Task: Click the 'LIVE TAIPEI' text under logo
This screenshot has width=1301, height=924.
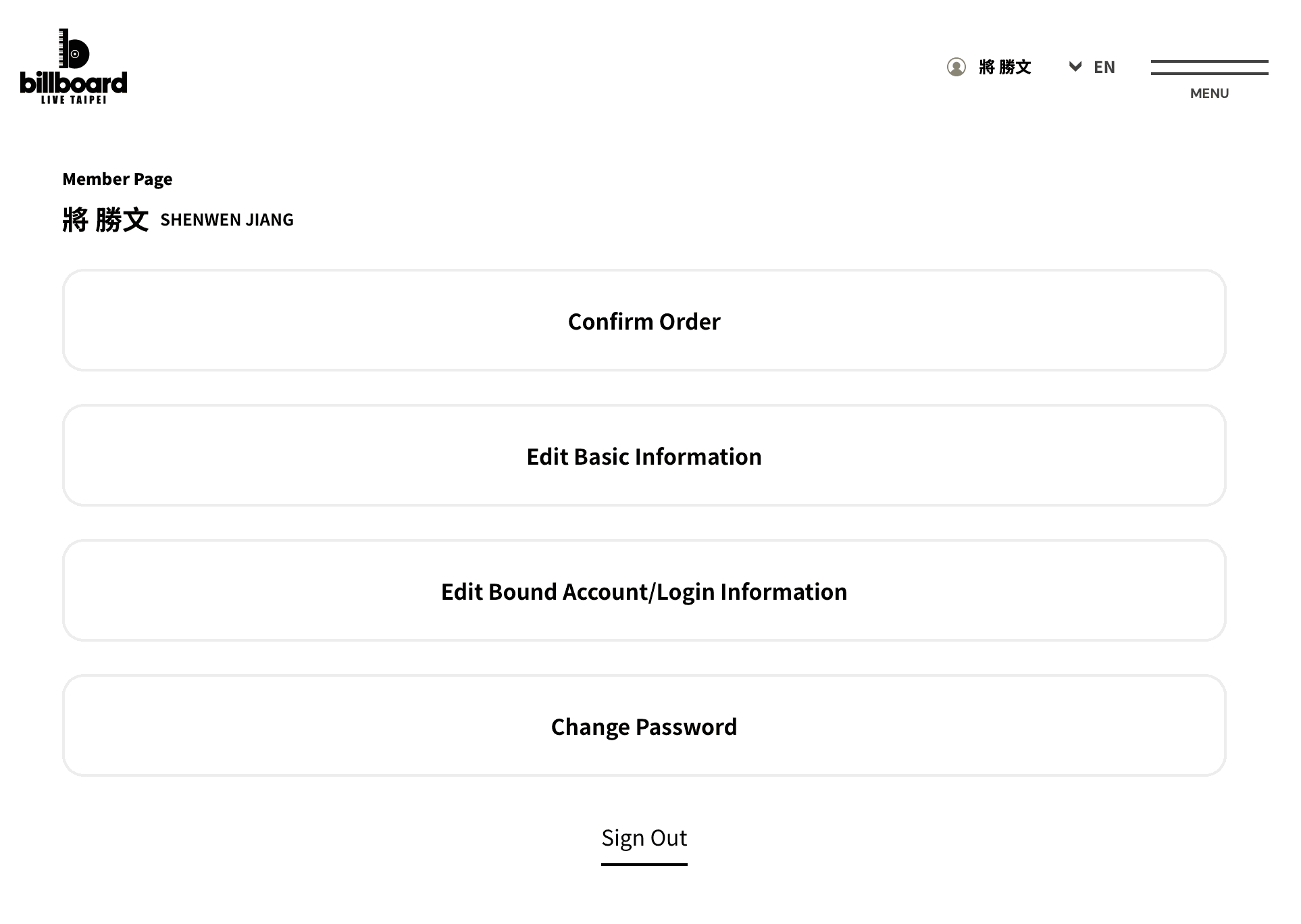Action: click(74, 100)
